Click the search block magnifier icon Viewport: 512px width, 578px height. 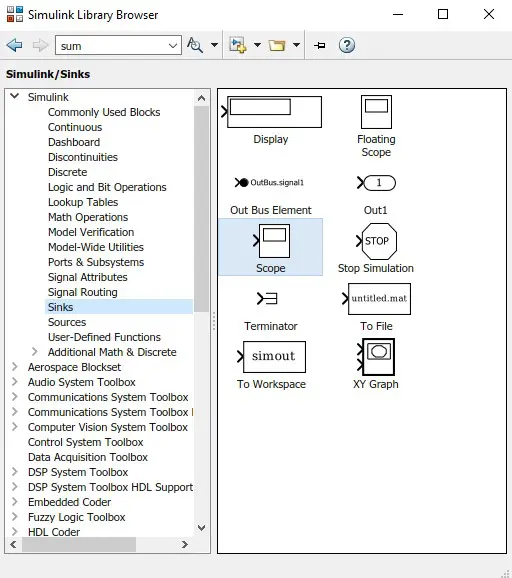click(x=195, y=45)
